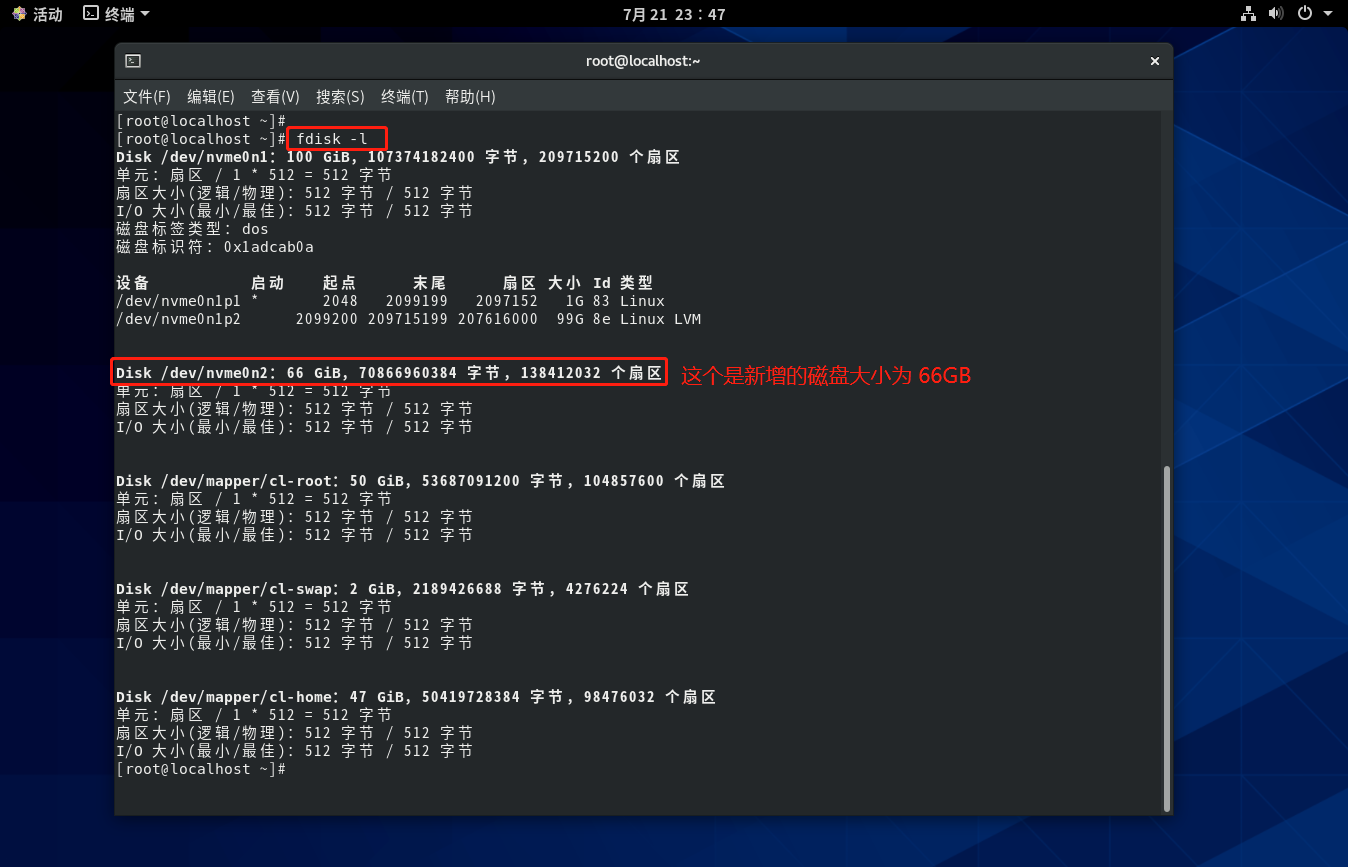Open the 文件(F) menu

(x=146, y=97)
